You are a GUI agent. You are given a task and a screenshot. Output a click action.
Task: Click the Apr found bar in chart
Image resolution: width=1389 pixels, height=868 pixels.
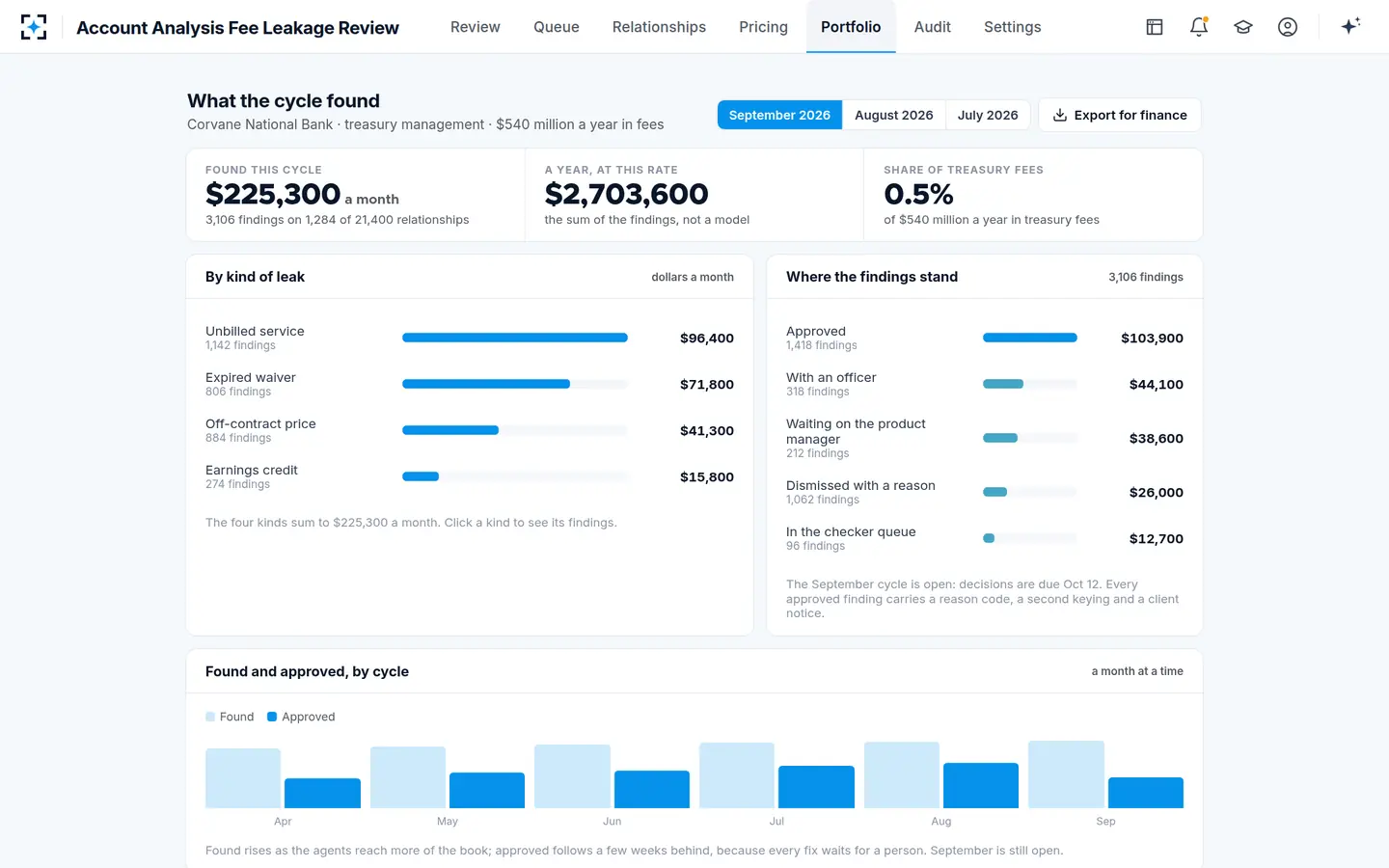tap(243, 778)
